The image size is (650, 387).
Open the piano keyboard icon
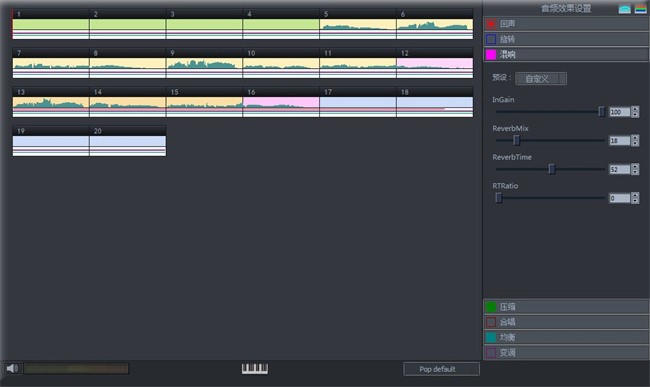coord(255,368)
